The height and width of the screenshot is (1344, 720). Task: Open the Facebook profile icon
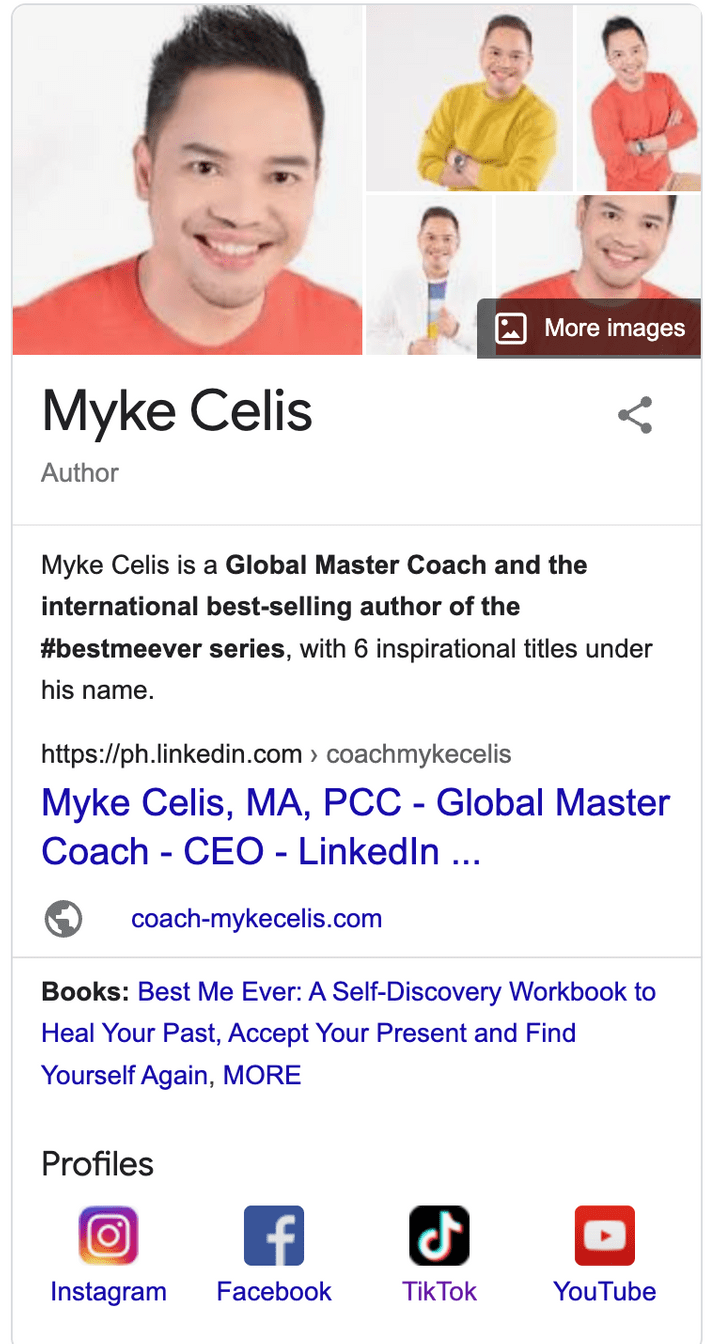pyautogui.click(x=274, y=1236)
